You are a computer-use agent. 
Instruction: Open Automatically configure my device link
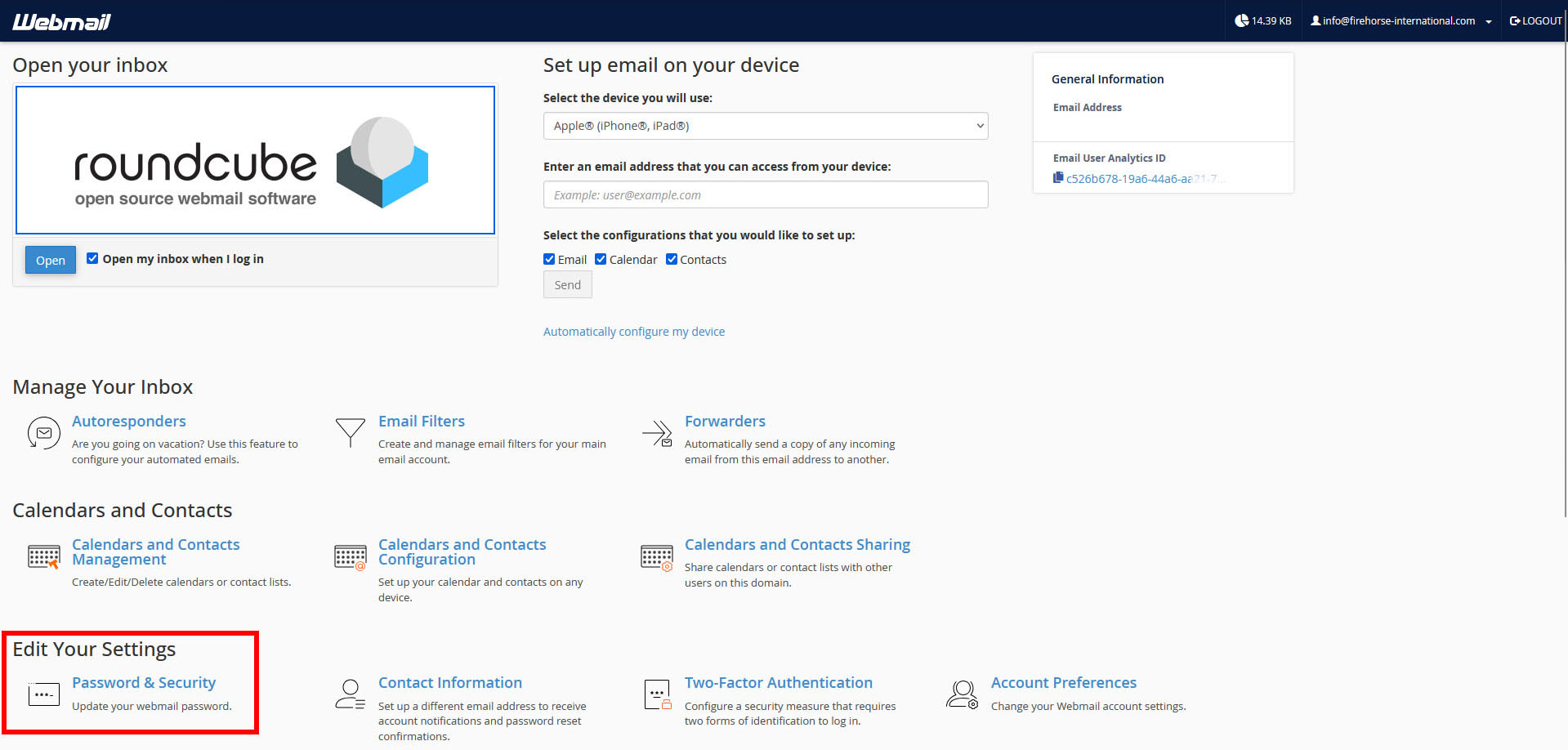coord(634,332)
